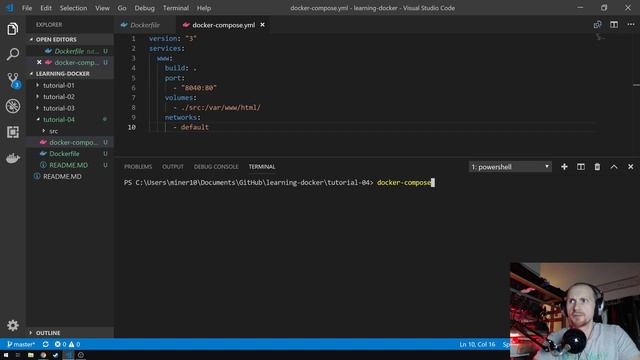Maximize the terminal panel size
This screenshot has height=360, width=640.
614,167
